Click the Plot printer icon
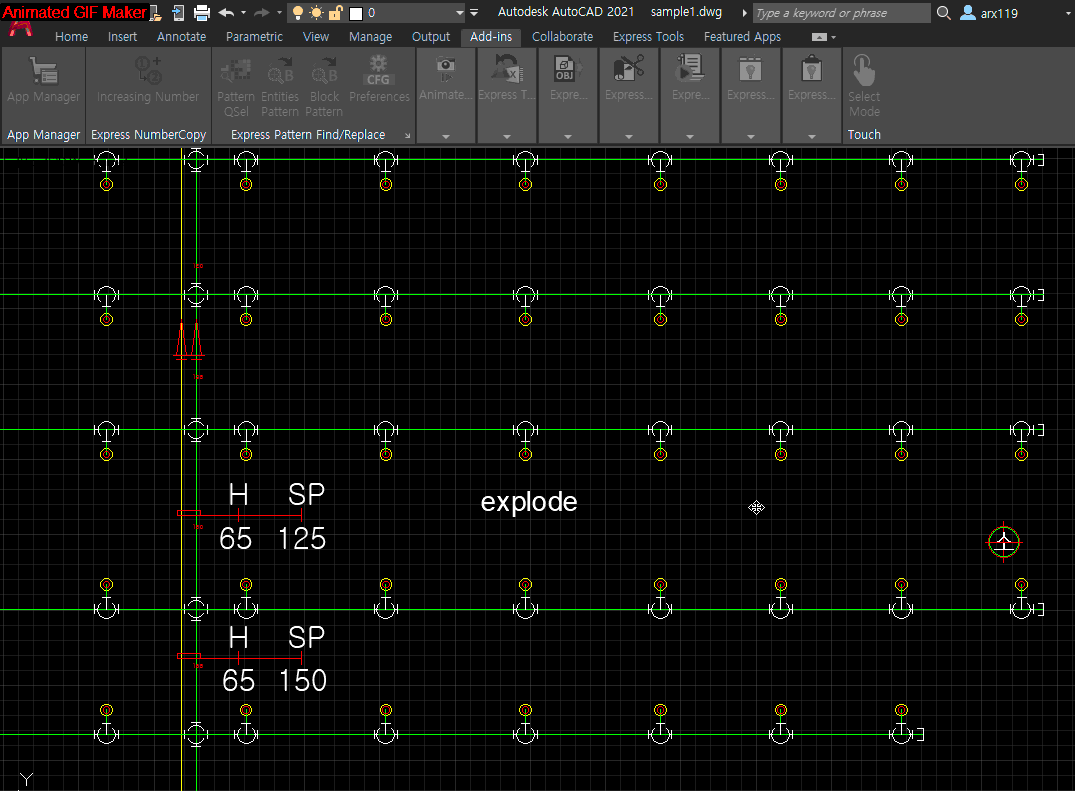1075x791 pixels. [201, 13]
